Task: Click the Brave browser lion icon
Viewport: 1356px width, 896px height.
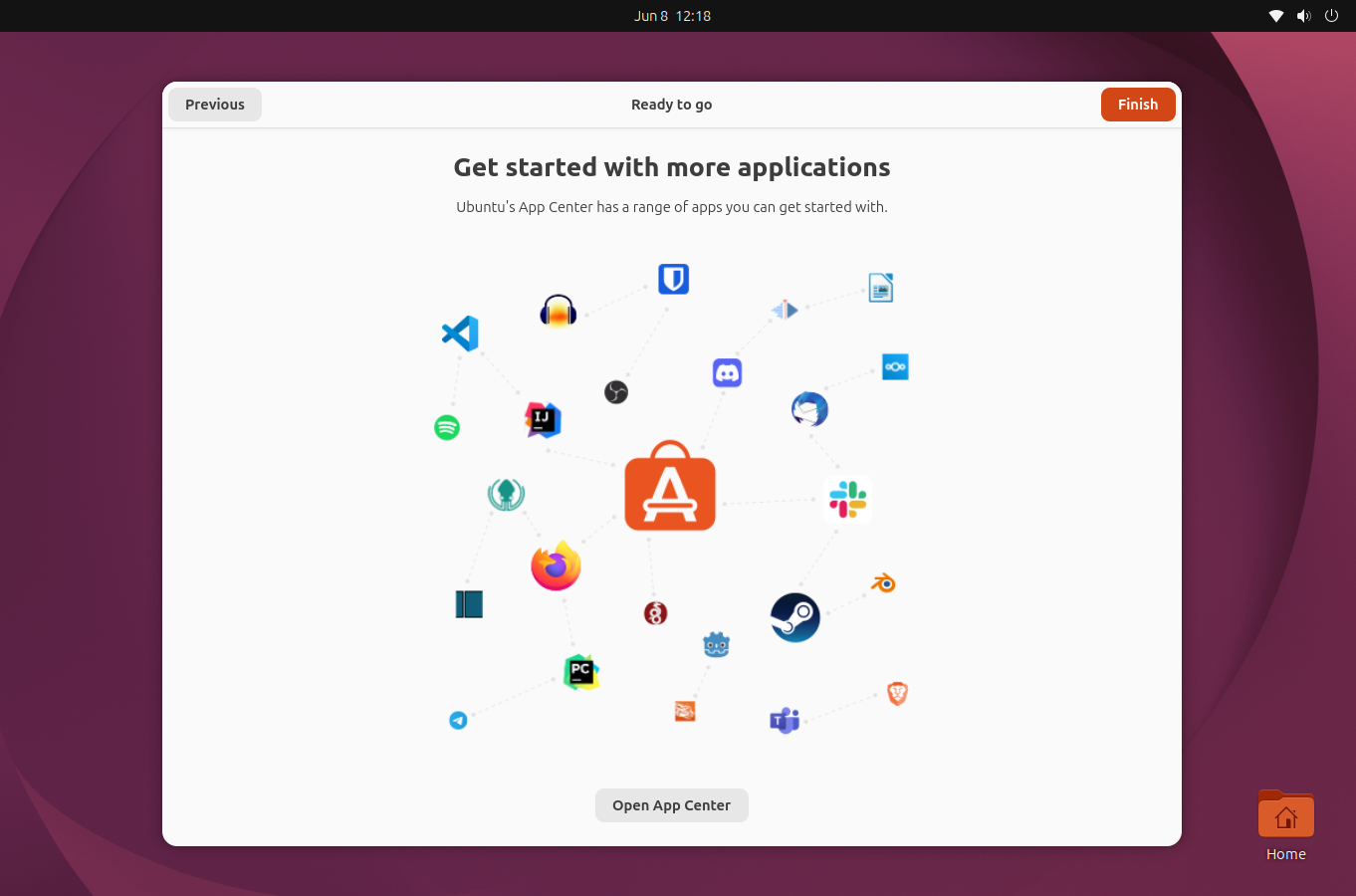Action: pos(897,694)
